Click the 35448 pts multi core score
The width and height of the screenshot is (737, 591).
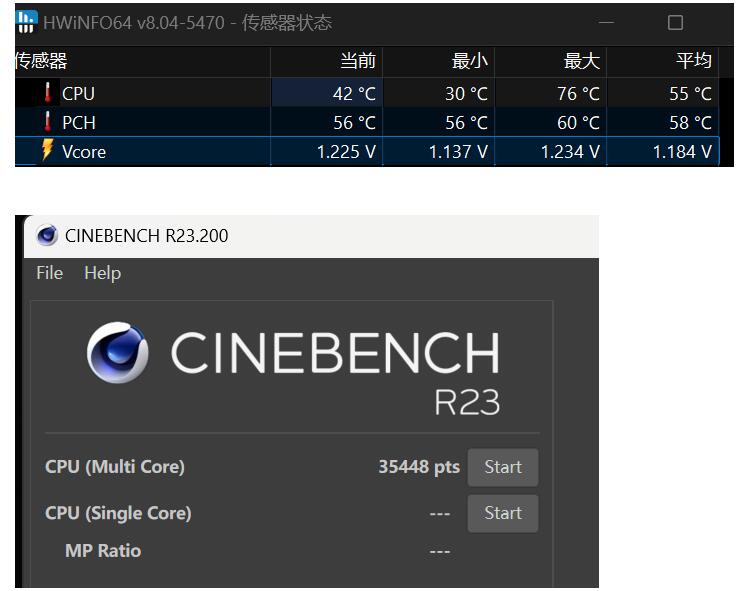click(419, 467)
